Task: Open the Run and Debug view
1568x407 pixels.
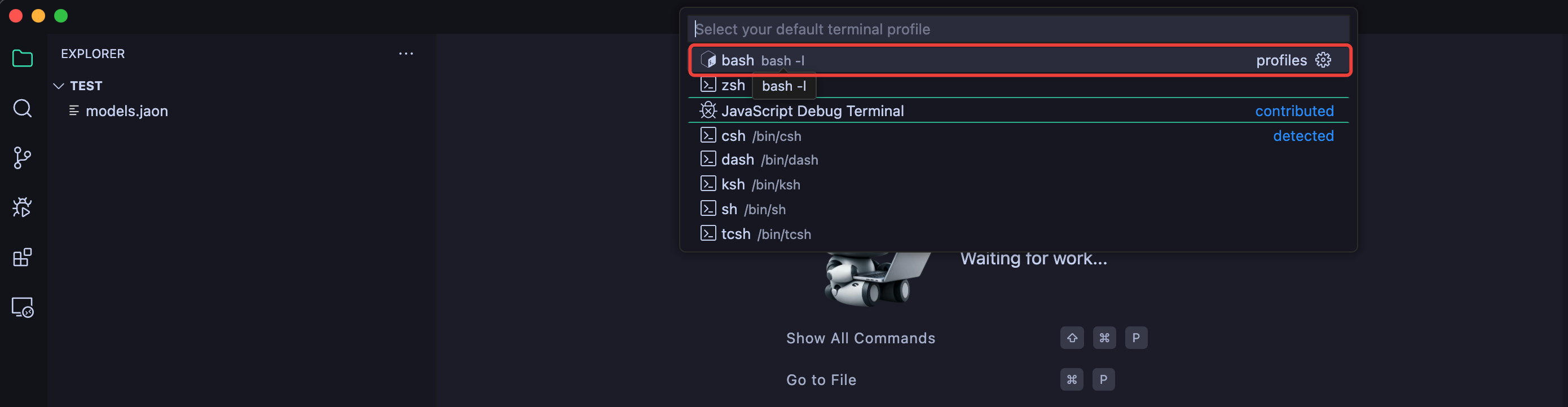Action: coord(23,208)
